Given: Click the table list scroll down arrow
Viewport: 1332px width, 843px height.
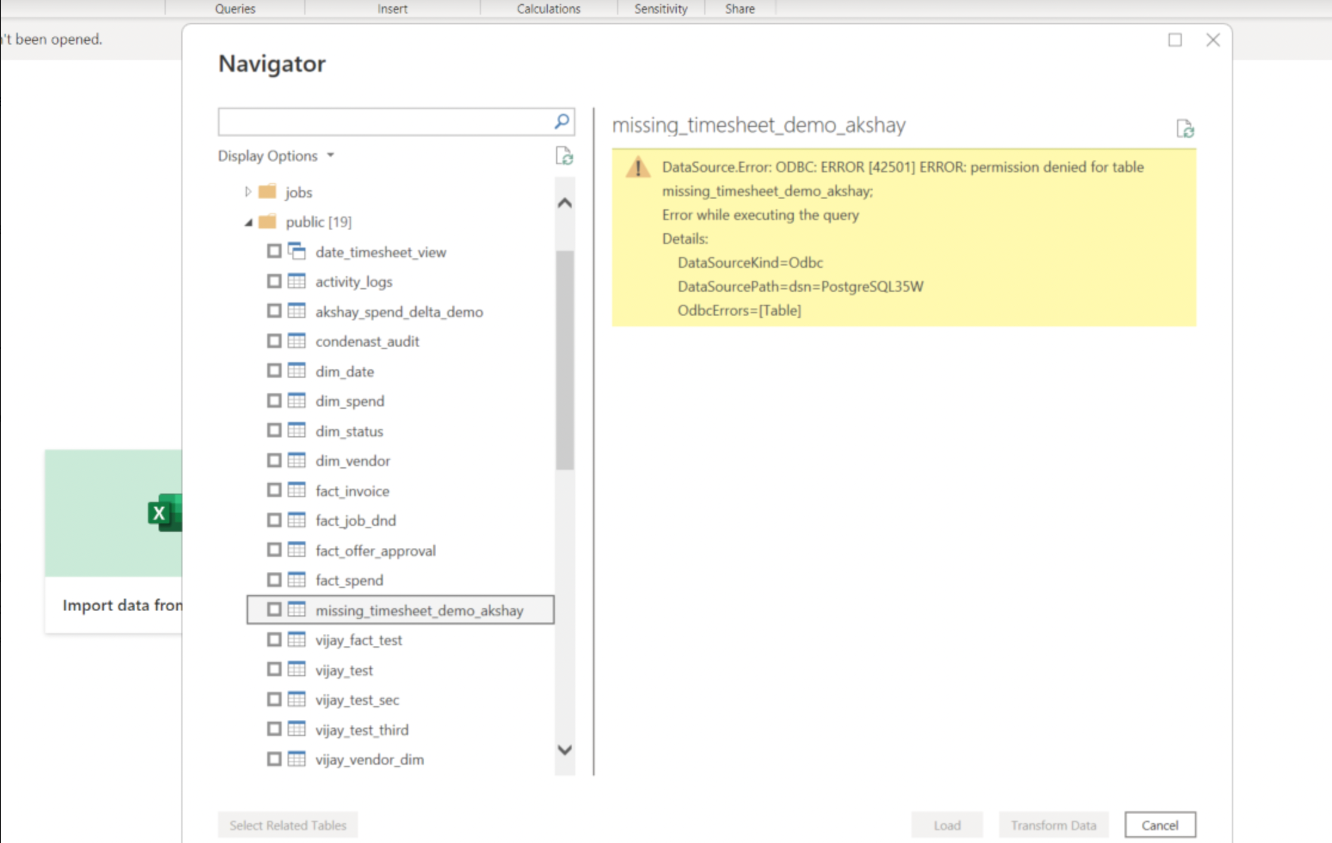Looking at the screenshot, I should pos(564,750).
